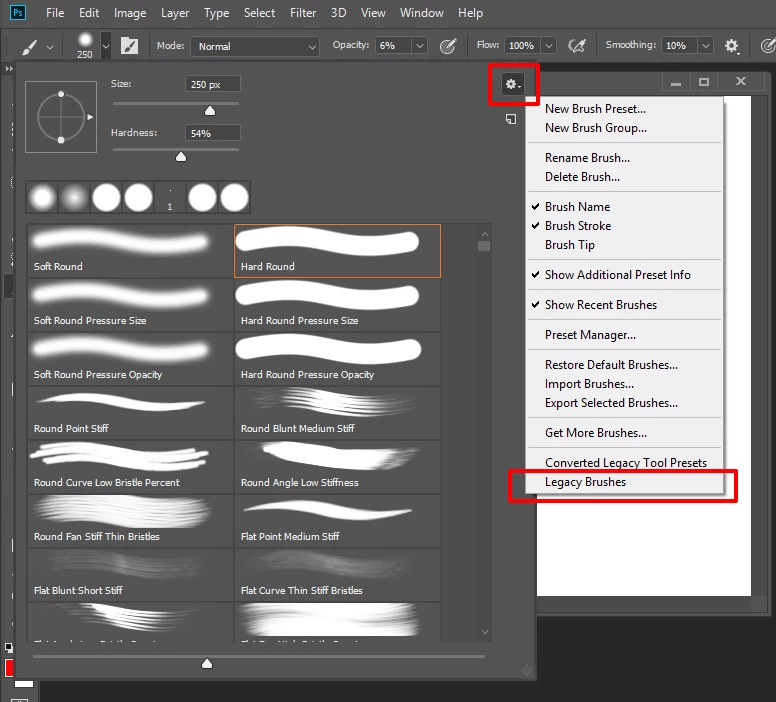This screenshot has height=702, width=776.
Task: Choose Converted Legacy Tool Presets entry
Action: point(624,463)
